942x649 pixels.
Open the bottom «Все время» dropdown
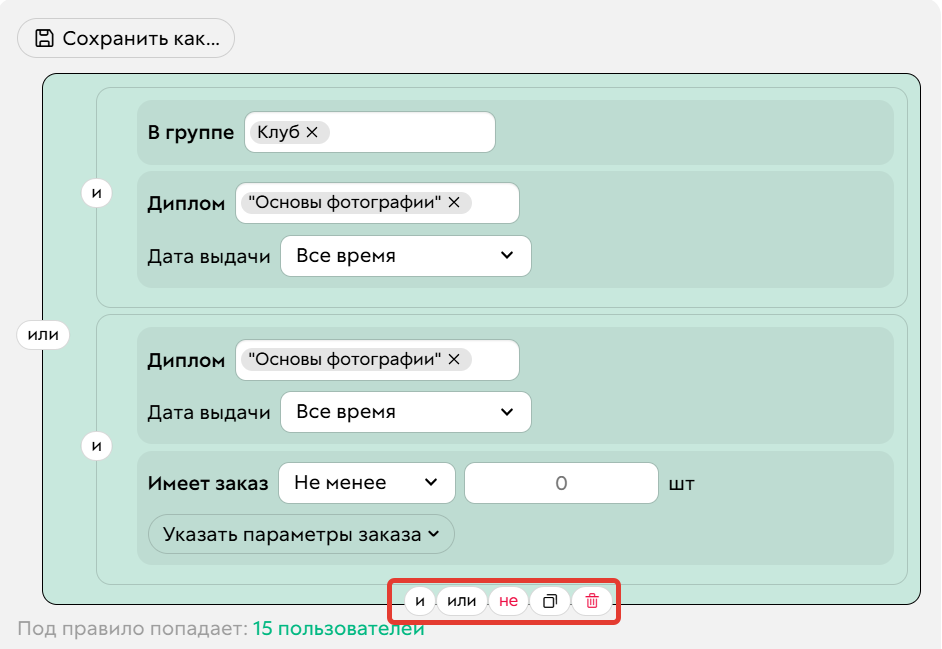click(405, 411)
